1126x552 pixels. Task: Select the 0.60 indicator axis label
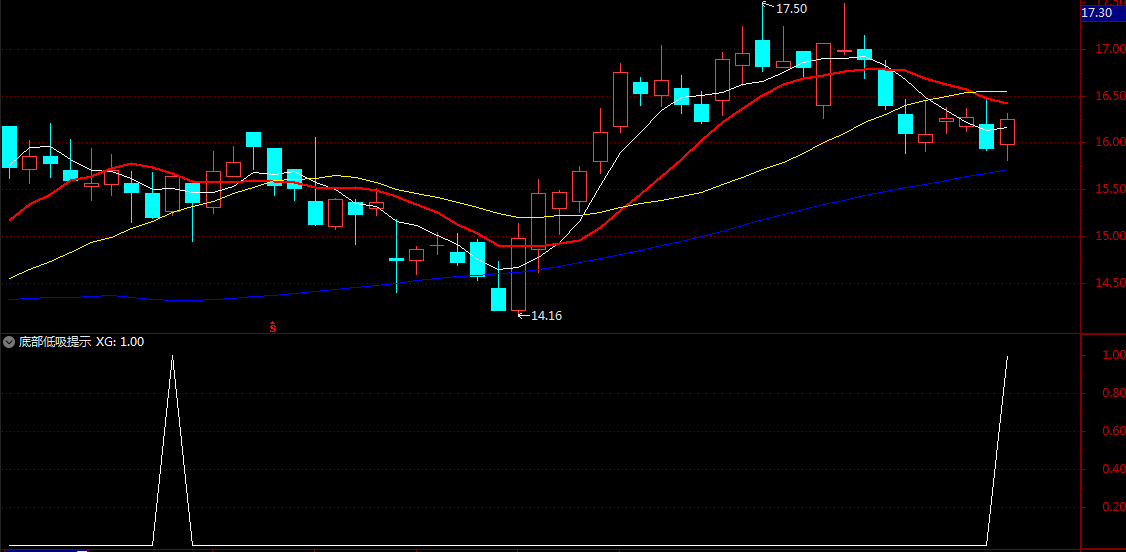1113,431
